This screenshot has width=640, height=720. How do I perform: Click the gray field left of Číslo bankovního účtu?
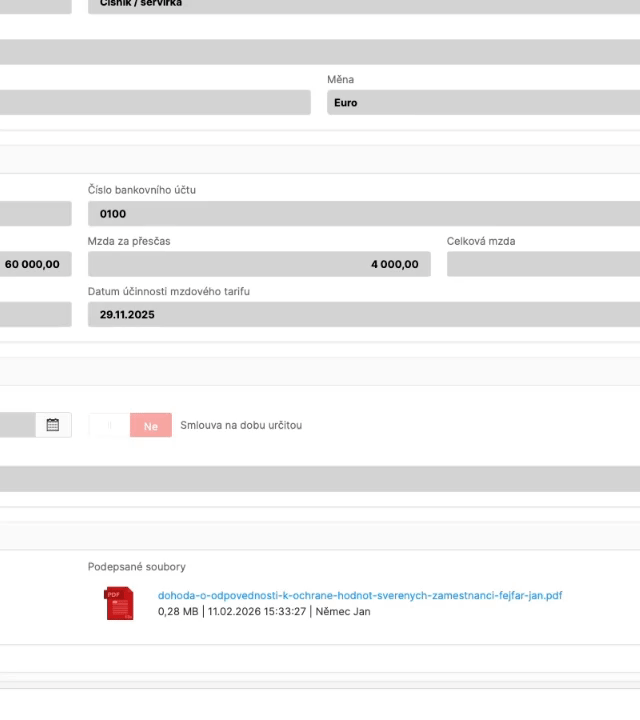35,214
